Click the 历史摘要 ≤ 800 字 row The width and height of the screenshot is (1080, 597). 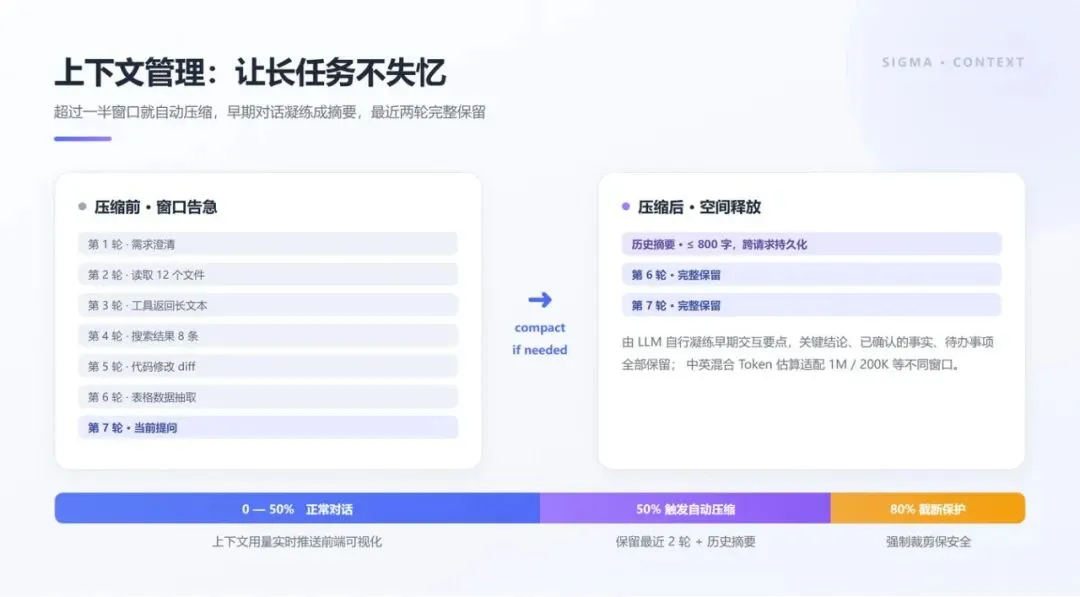coord(811,244)
